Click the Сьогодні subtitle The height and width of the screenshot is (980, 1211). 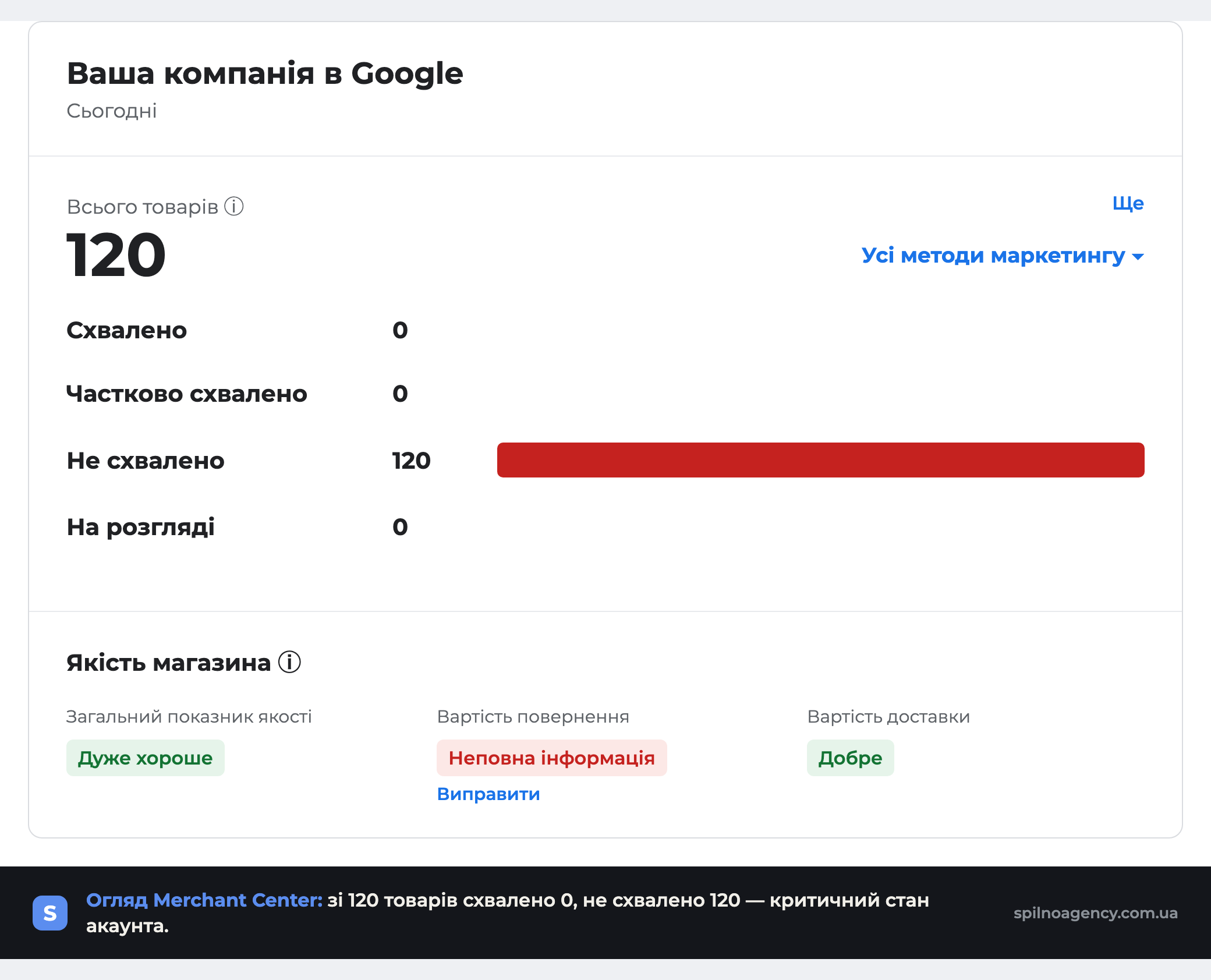(112, 111)
